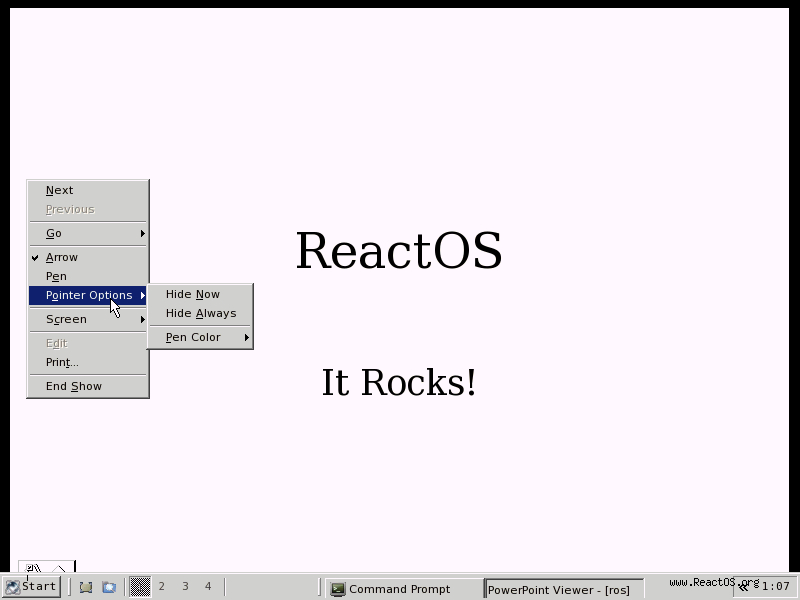Screen dimensions: 800x600
Task: Choose Next in the slideshow context menu
Action: click(88, 190)
